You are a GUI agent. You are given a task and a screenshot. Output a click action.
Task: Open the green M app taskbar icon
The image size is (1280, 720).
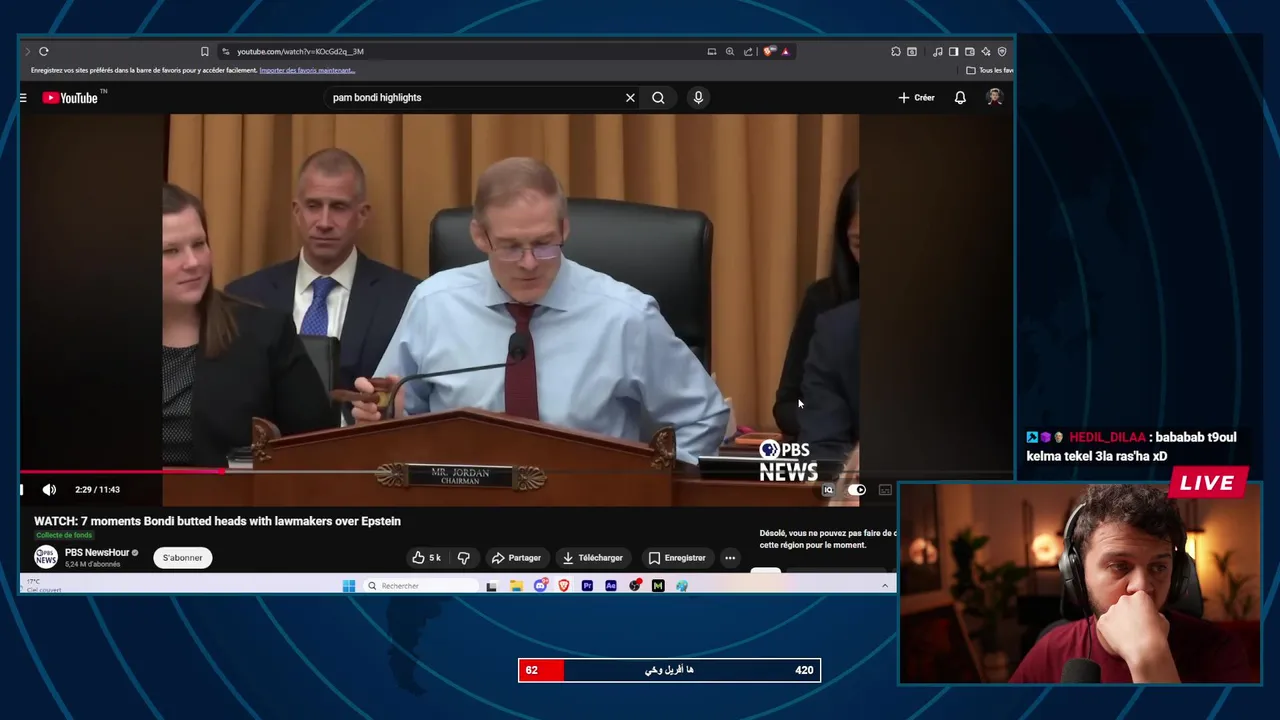pyautogui.click(x=658, y=586)
